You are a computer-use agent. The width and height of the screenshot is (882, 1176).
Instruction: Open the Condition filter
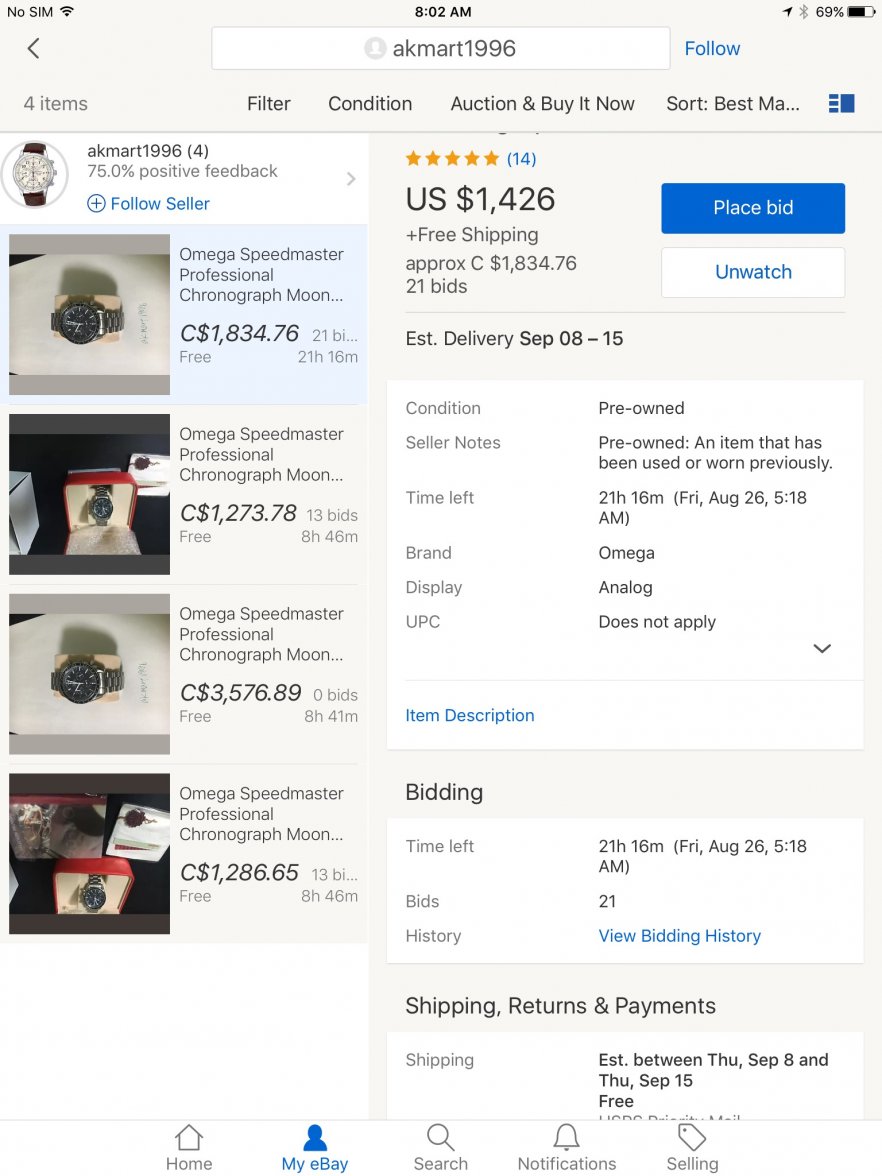coord(370,104)
